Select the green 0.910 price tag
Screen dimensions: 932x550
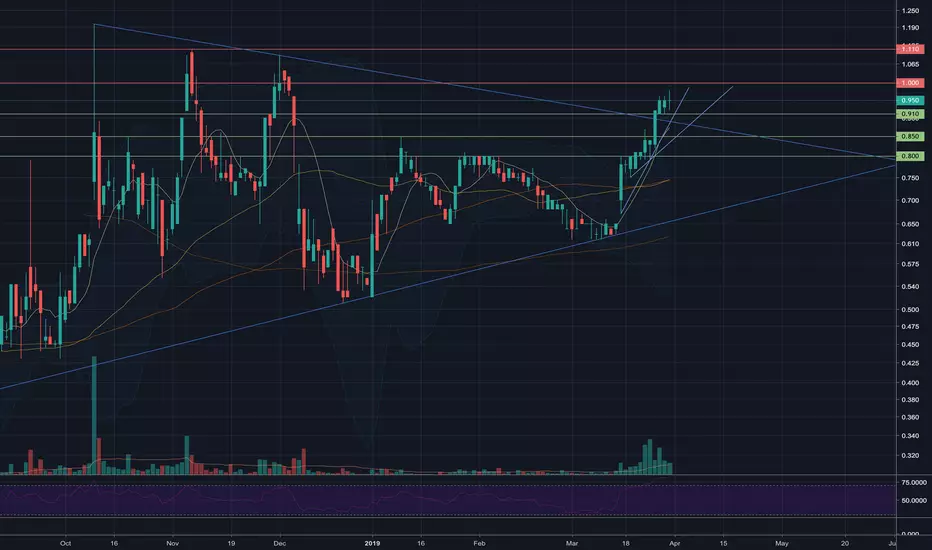click(x=910, y=114)
